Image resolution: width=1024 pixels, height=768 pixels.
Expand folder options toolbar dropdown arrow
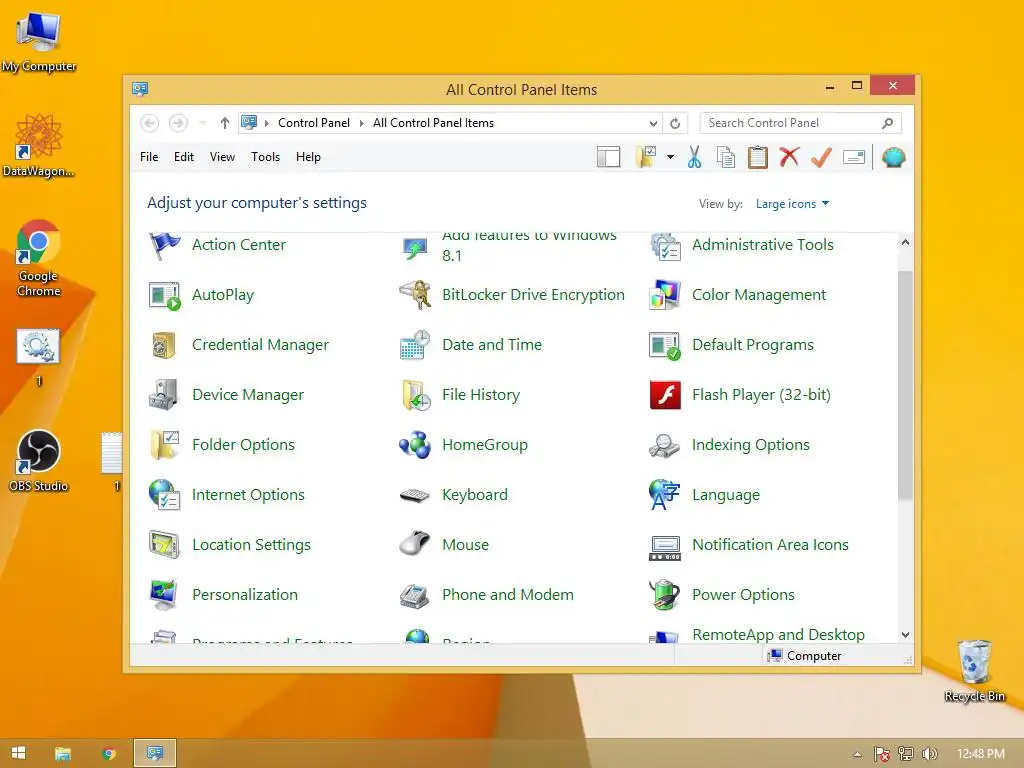point(671,157)
